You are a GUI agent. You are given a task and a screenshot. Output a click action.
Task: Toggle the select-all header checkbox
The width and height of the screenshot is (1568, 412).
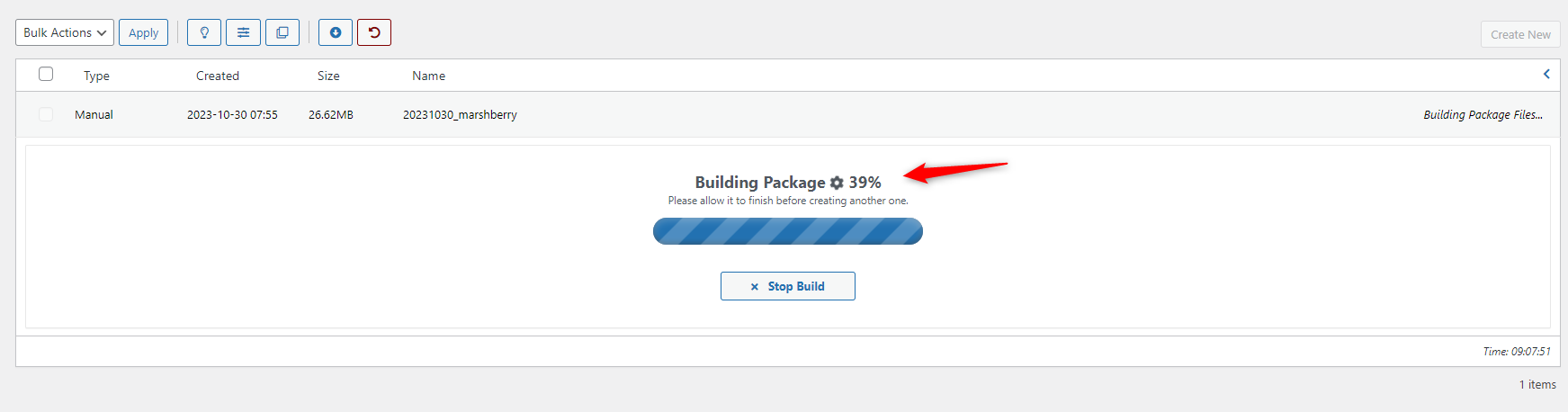pos(46,74)
